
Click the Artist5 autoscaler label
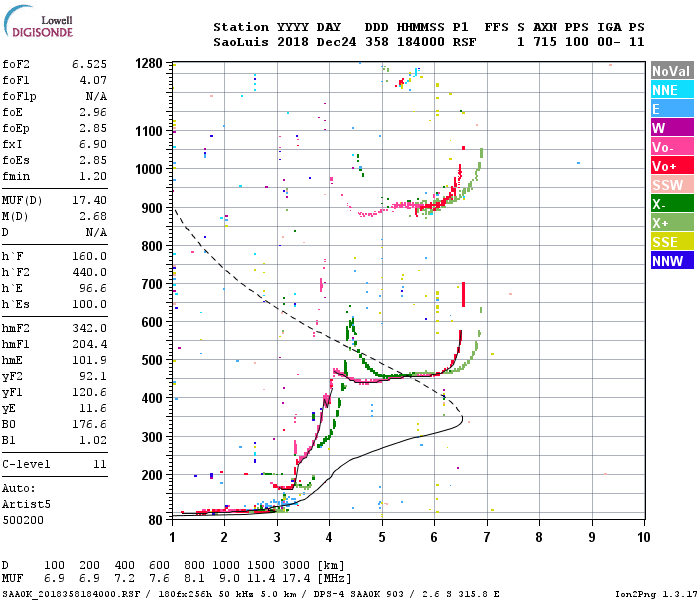tap(26, 504)
